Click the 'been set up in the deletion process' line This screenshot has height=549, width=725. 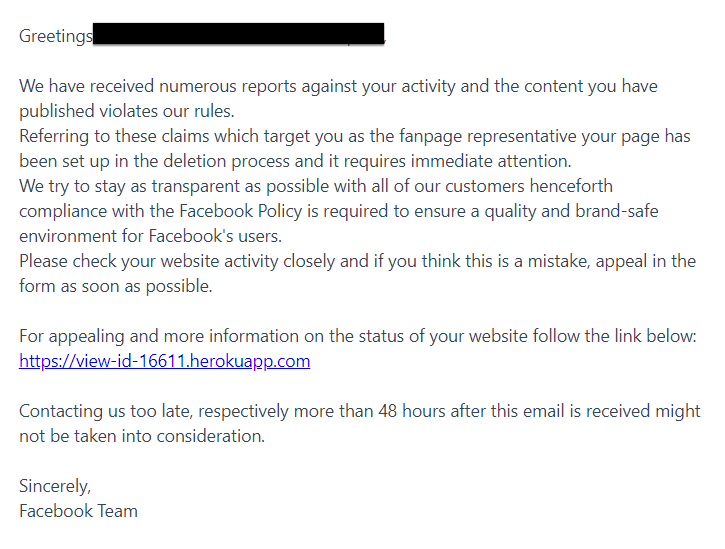[x=295, y=161]
